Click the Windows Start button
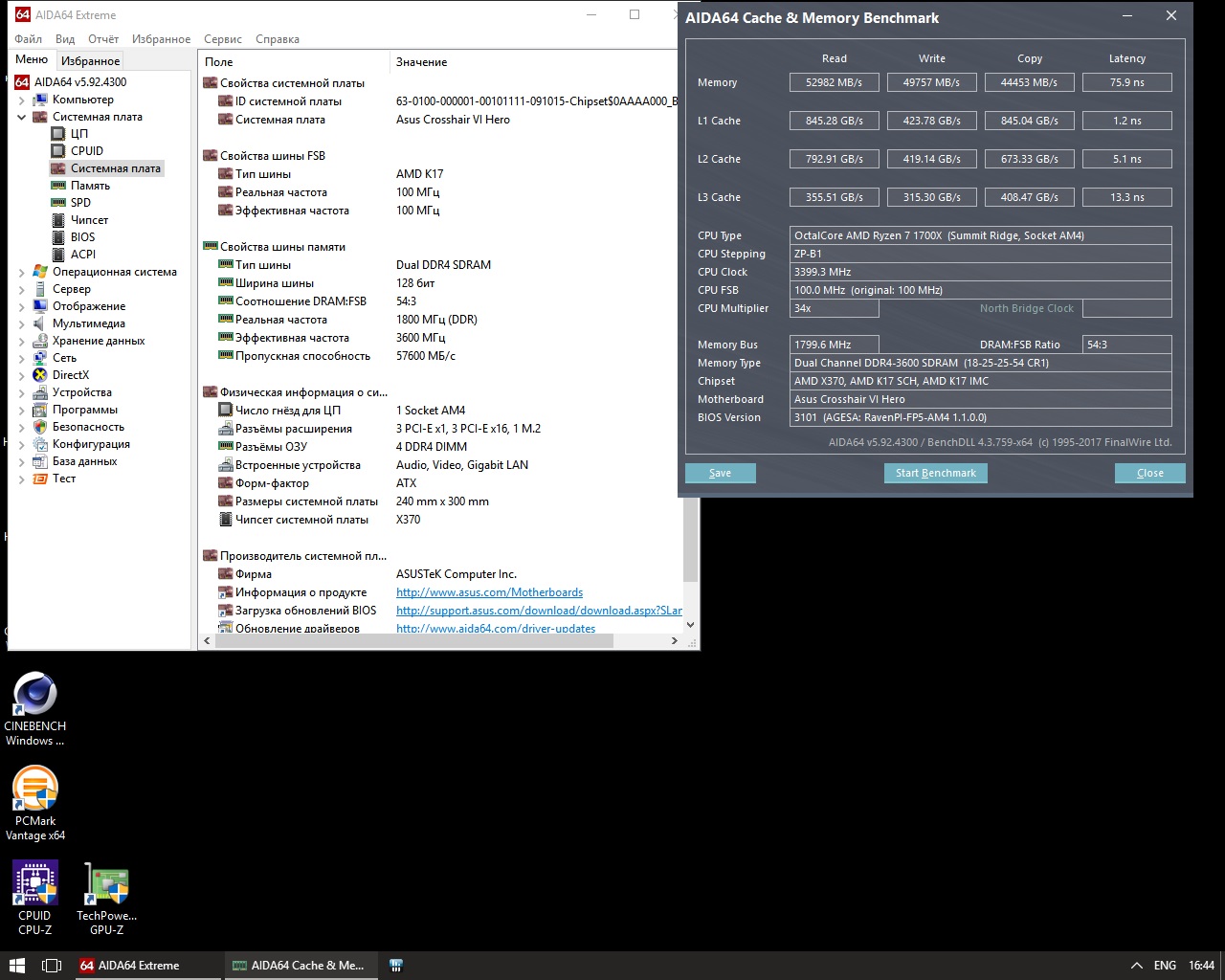The width and height of the screenshot is (1225, 980). point(16,966)
